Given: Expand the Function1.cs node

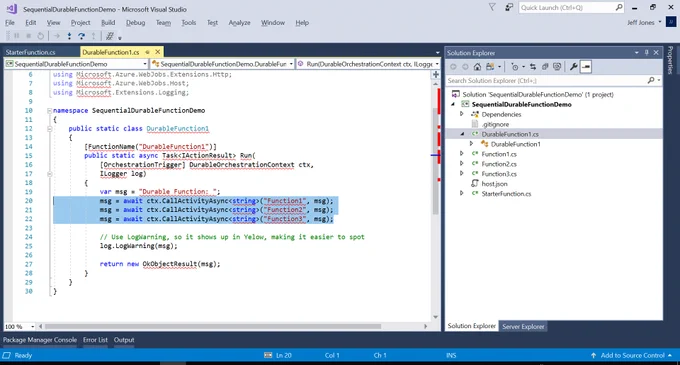Looking at the screenshot, I should (x=462, y=154).
